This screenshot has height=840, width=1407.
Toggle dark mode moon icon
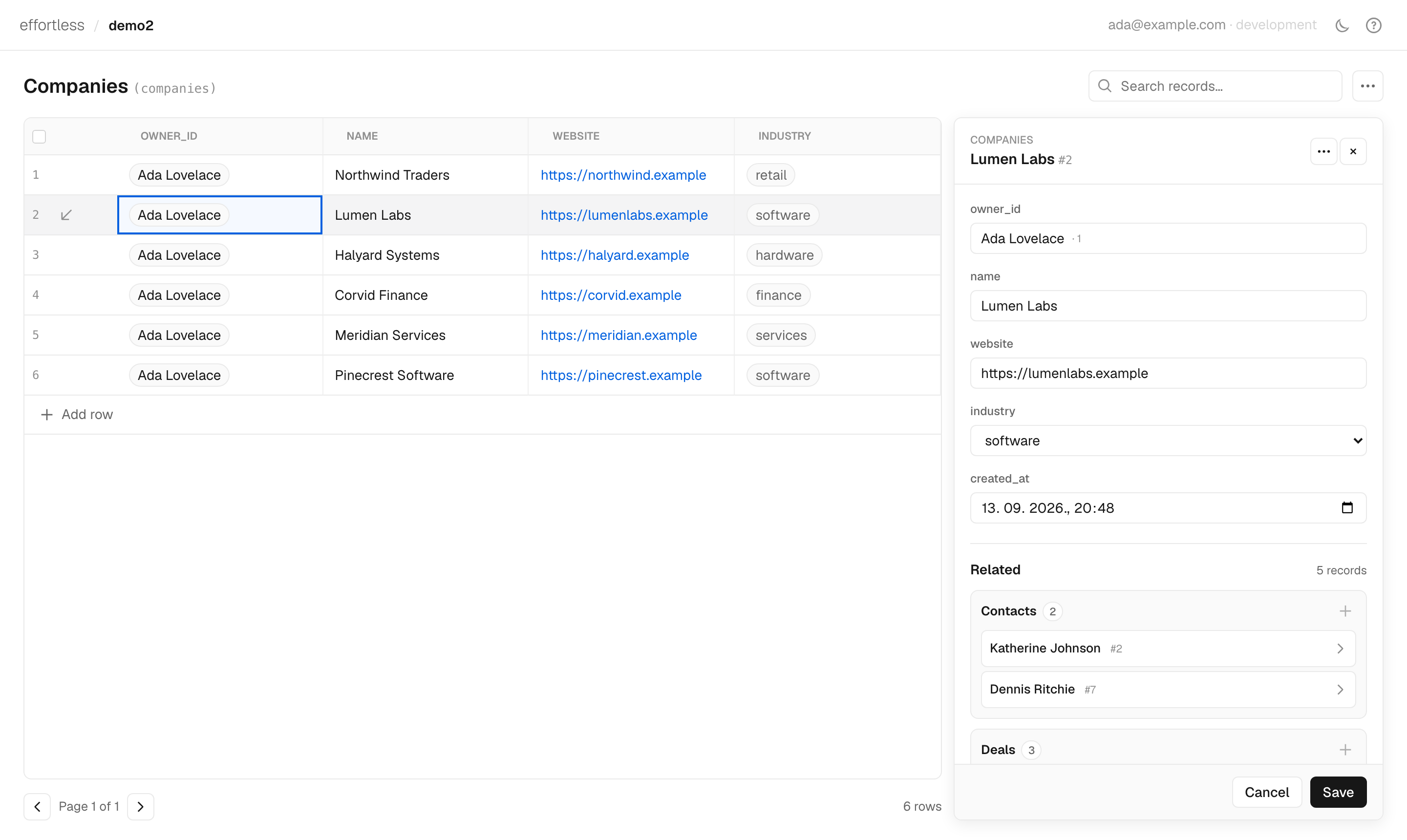pos(1342,25)
